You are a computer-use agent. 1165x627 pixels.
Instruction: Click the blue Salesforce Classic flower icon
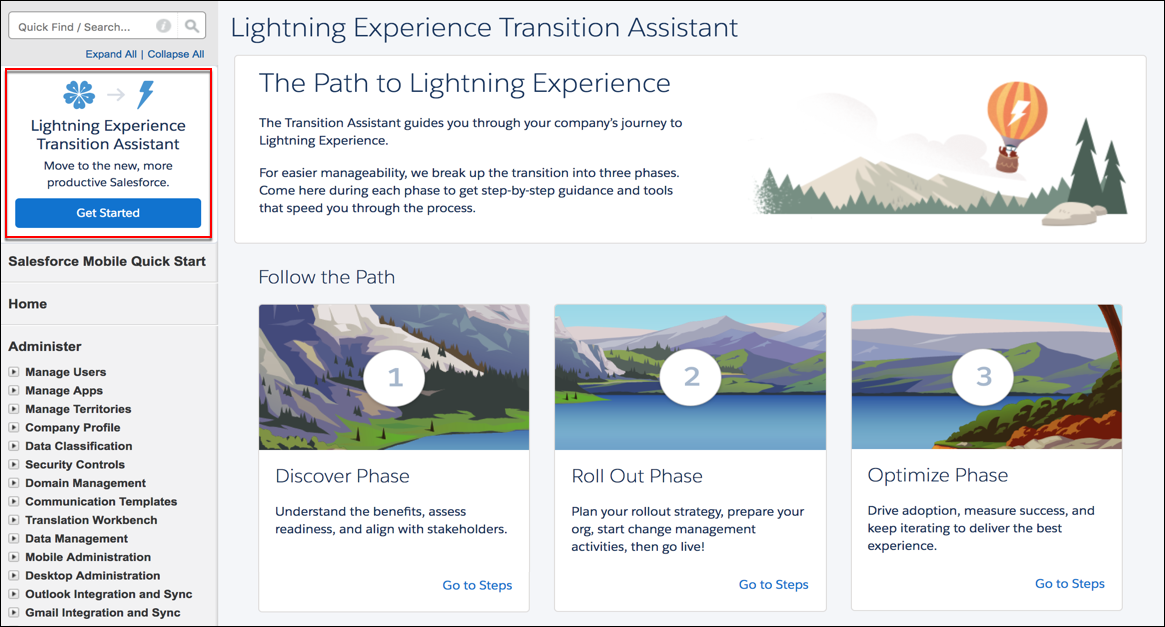coord(79,94)
